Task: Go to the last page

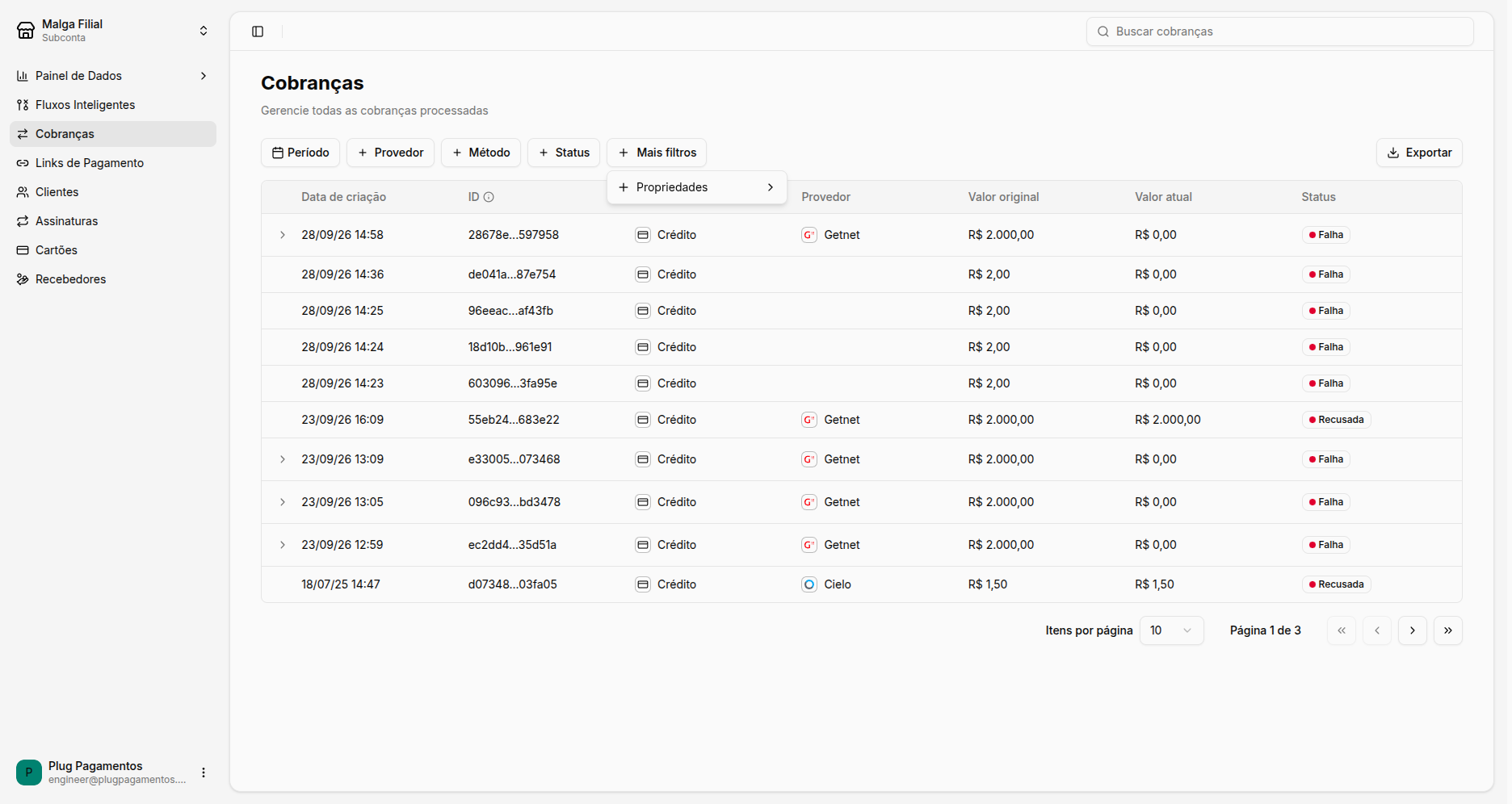Action: pos(1447,630)
